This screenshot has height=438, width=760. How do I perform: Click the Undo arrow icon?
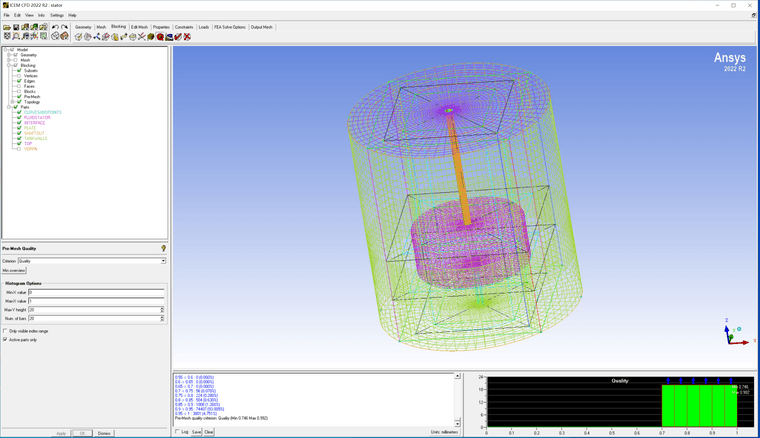click(x=55, y=27)
